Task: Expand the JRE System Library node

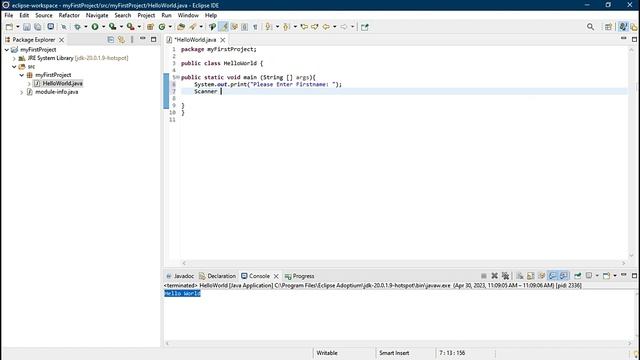Action: pos(14,58)
